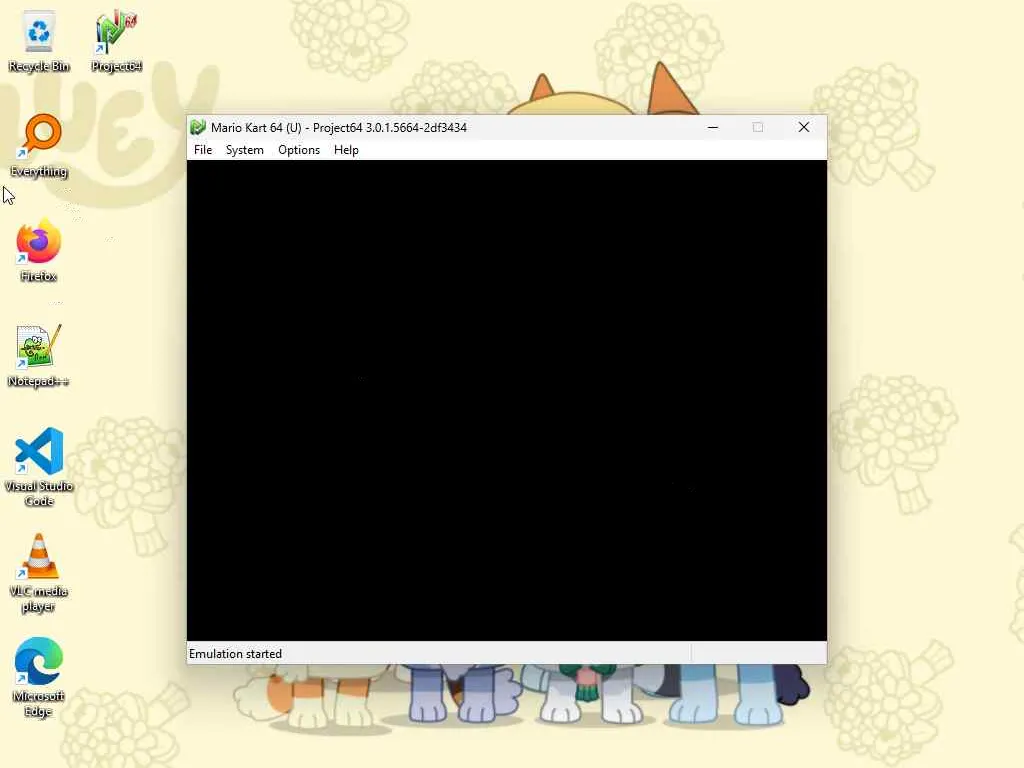Image resolution: width=1024 pixels, height=768 pixels.
Task: Open the Options menu in Project64
Action: [299, 150]
